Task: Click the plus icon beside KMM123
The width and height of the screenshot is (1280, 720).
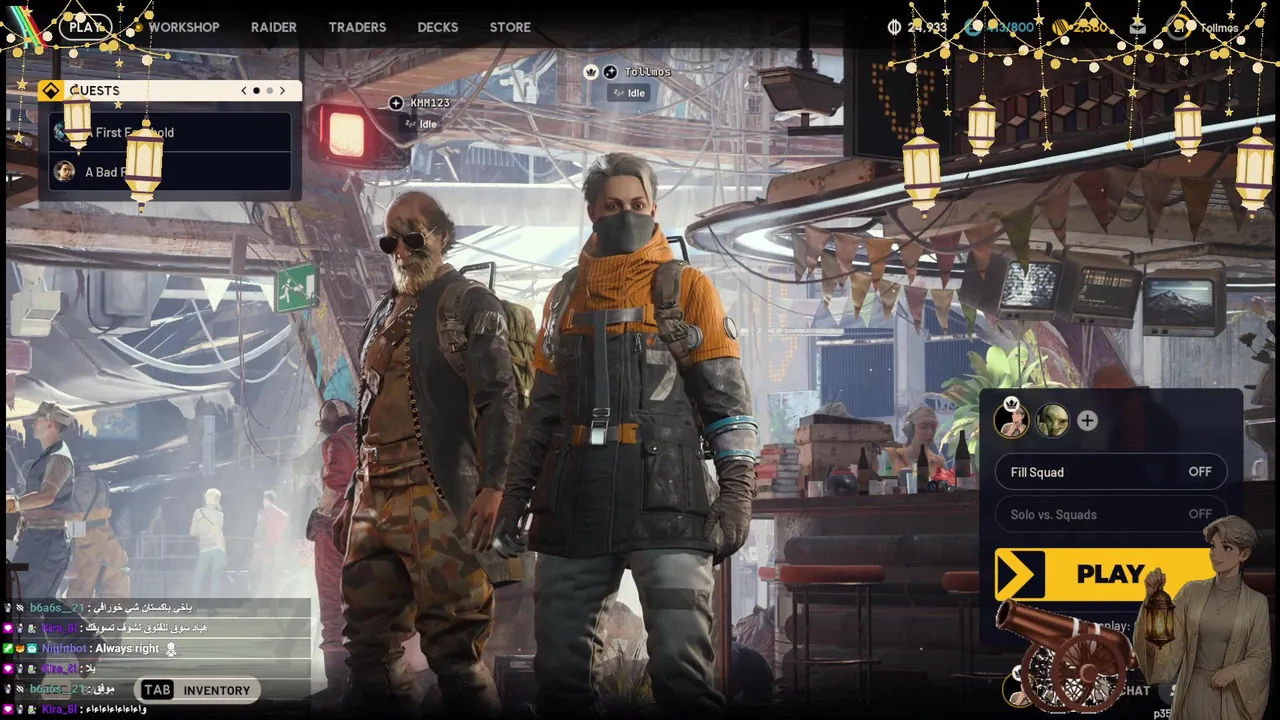Action: click(396, 103)
